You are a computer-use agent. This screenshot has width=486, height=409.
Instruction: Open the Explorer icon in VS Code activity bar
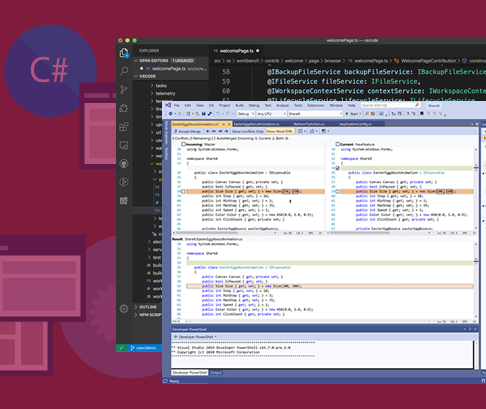[x=124, y=53]
